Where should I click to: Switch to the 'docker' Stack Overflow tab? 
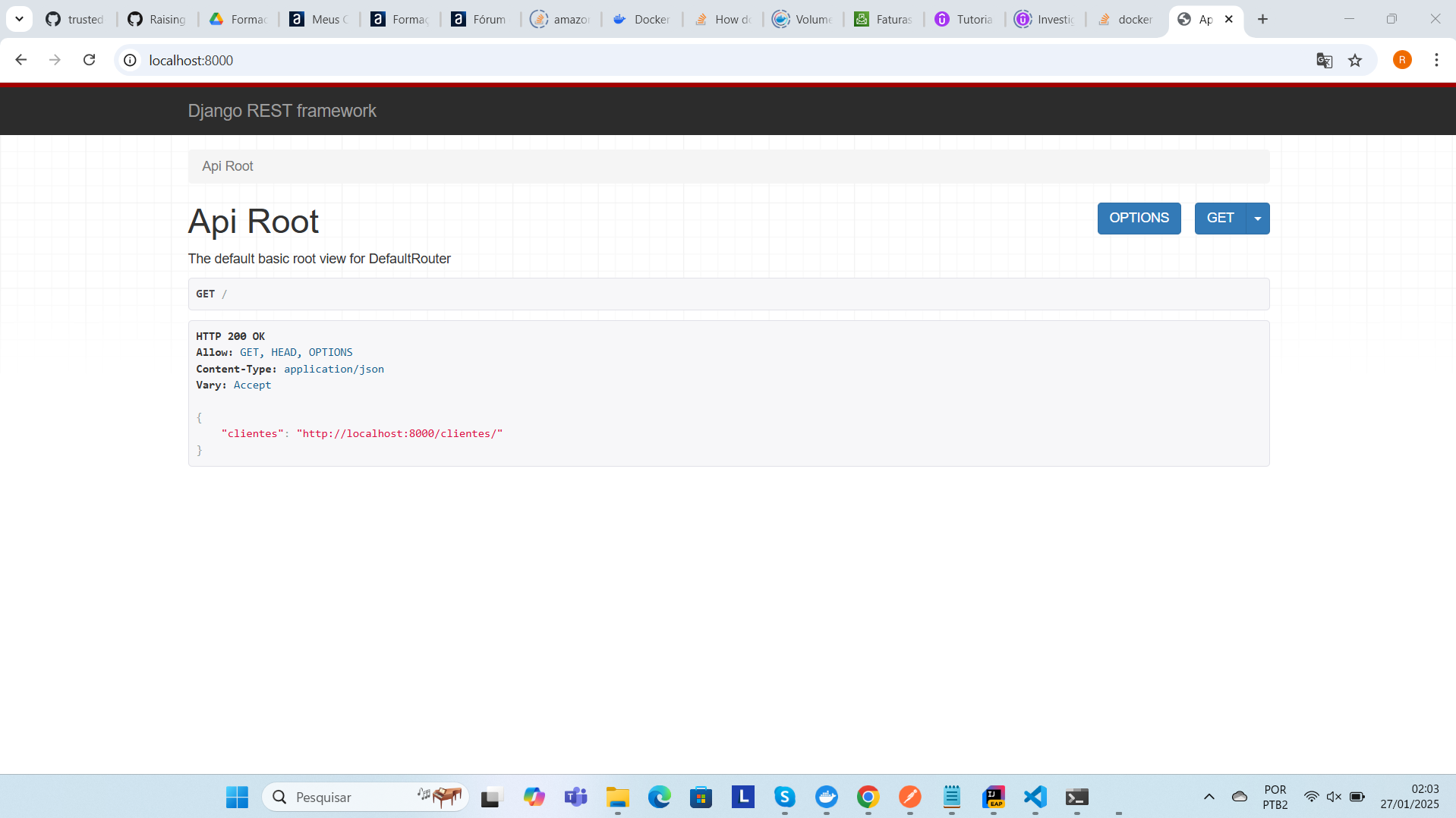[x=1127, y=19]
